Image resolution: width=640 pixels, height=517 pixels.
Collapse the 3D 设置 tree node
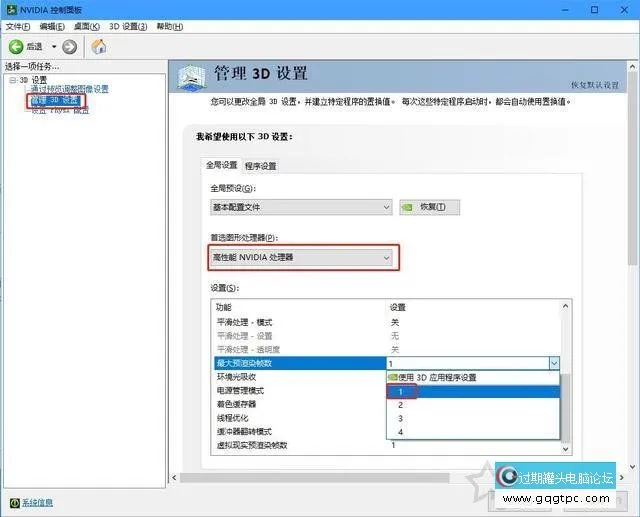12,80
